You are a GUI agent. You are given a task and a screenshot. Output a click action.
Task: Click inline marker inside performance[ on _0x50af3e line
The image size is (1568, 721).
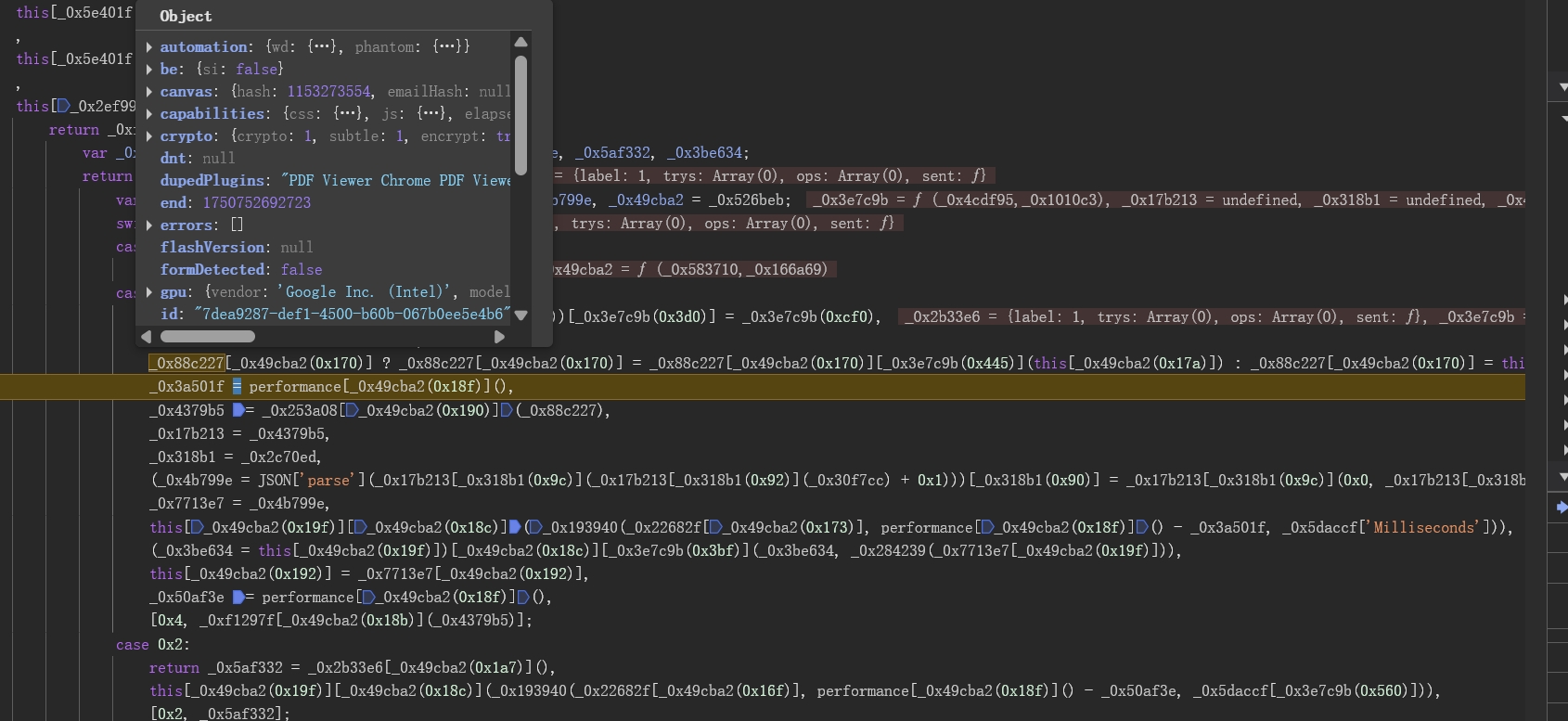368,597
